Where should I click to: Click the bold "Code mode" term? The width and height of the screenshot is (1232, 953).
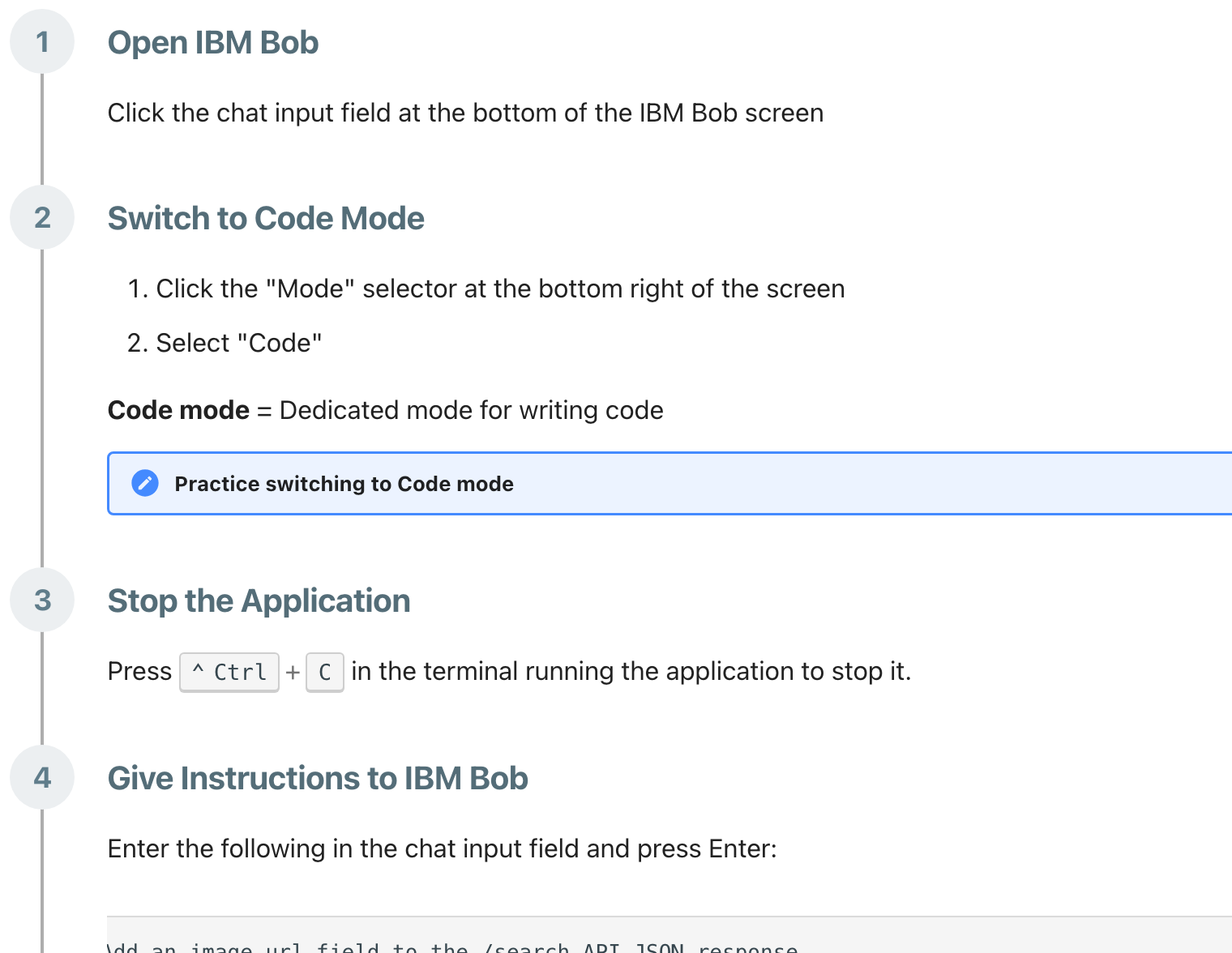[178, 410]
